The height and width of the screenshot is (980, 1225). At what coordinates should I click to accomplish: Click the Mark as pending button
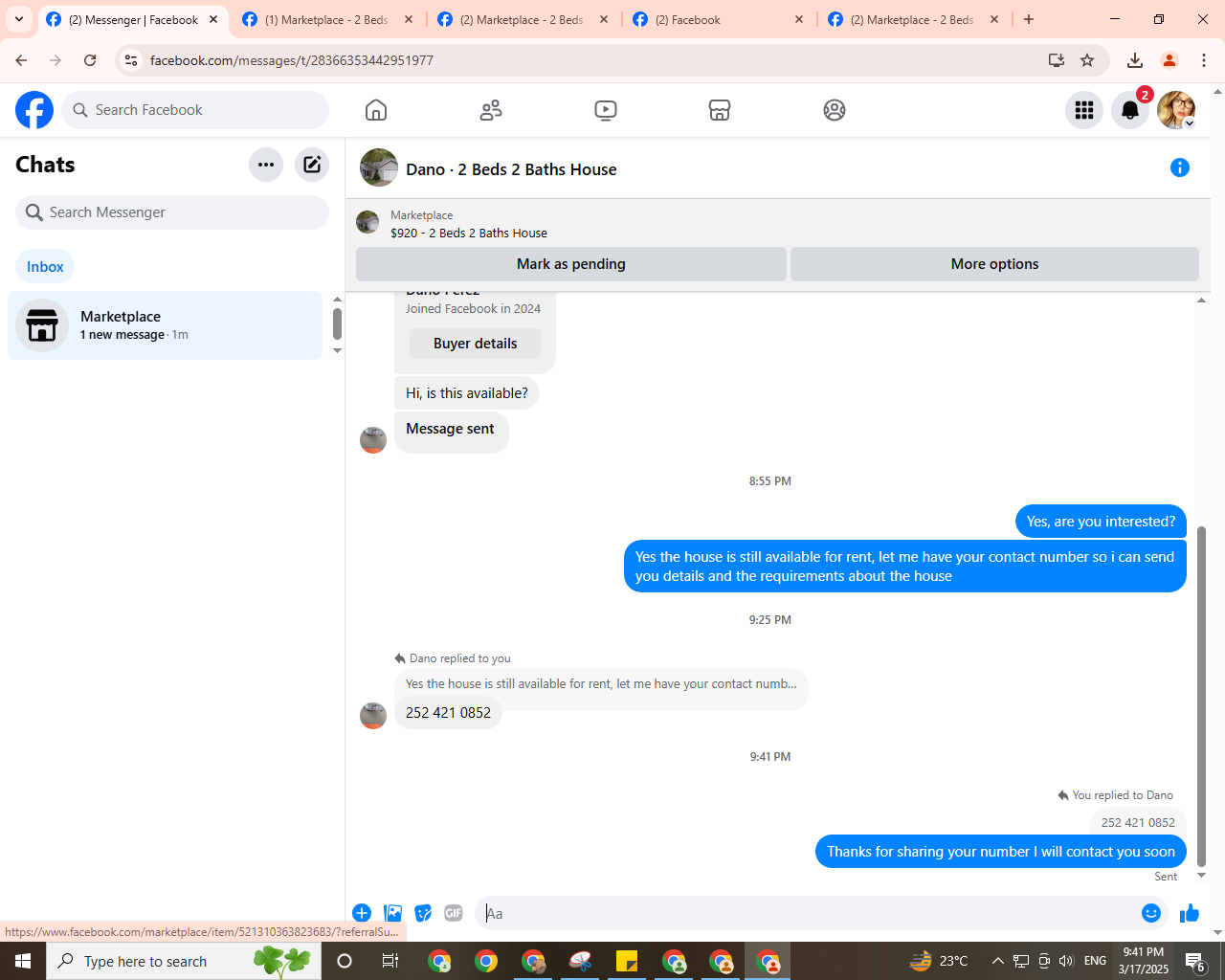coord(571,264)
